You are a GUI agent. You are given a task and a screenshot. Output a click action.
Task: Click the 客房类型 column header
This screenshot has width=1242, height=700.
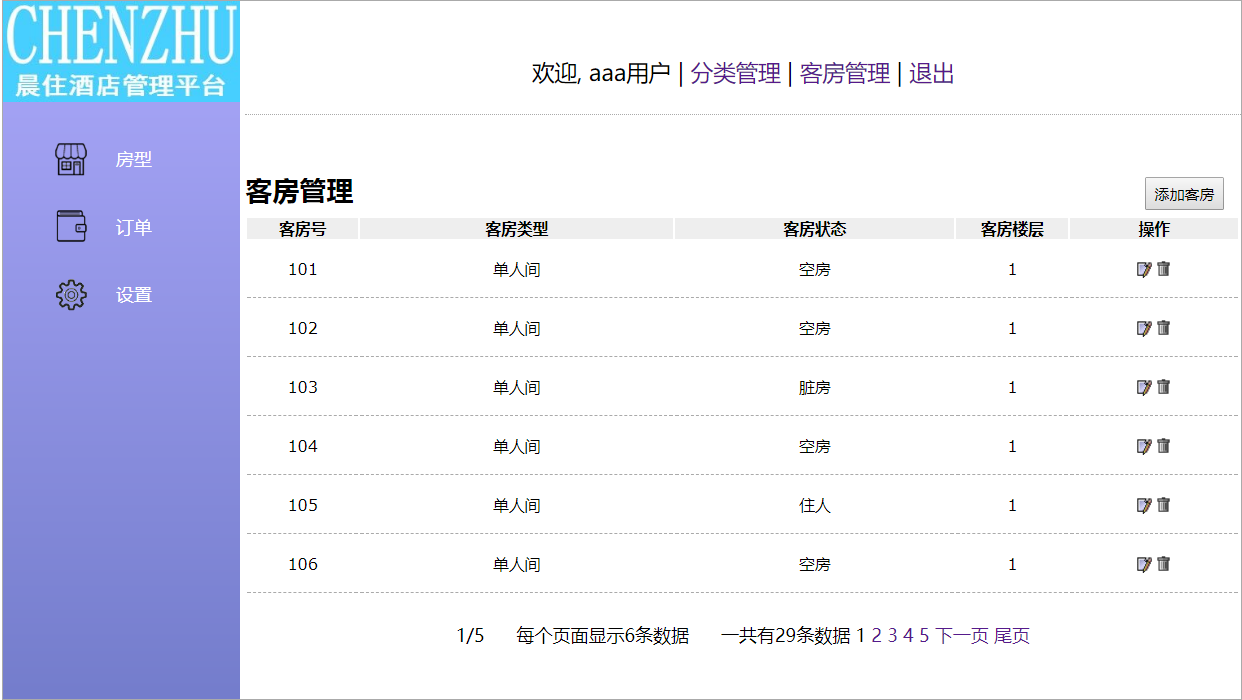tap(517, 229)
